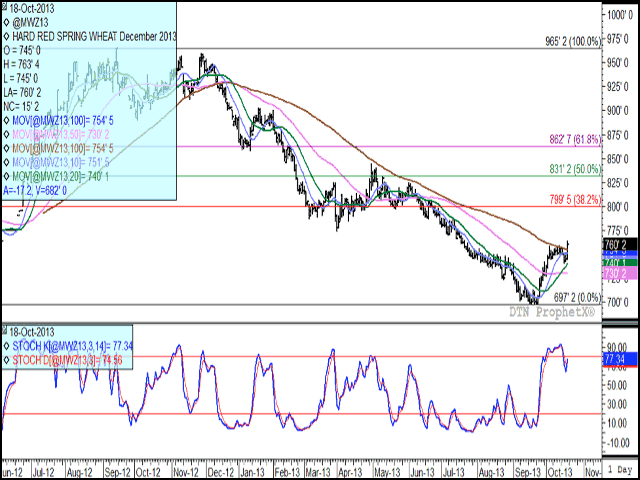Click the pink MOV 50 = 730' 2 entry
The image size is (640, 480).
click(61, 135)
